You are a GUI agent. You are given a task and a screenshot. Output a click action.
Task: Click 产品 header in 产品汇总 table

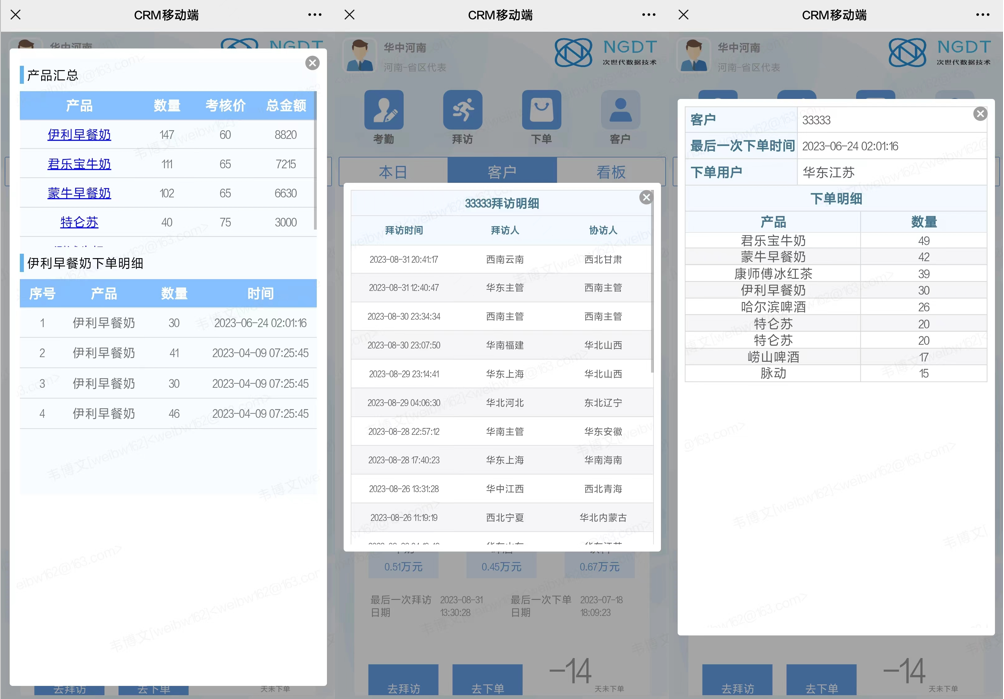pyautogui.click(x=79, y=106)
